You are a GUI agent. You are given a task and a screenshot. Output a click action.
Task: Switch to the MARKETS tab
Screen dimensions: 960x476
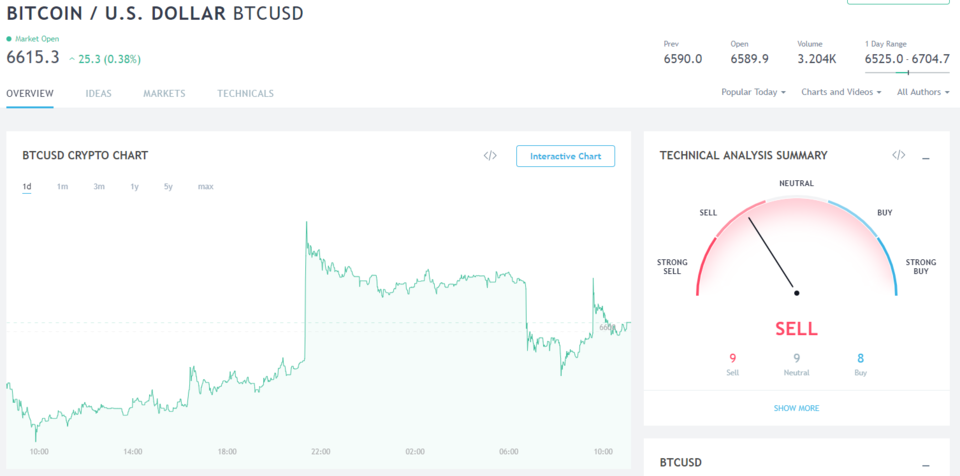[164, 94]
